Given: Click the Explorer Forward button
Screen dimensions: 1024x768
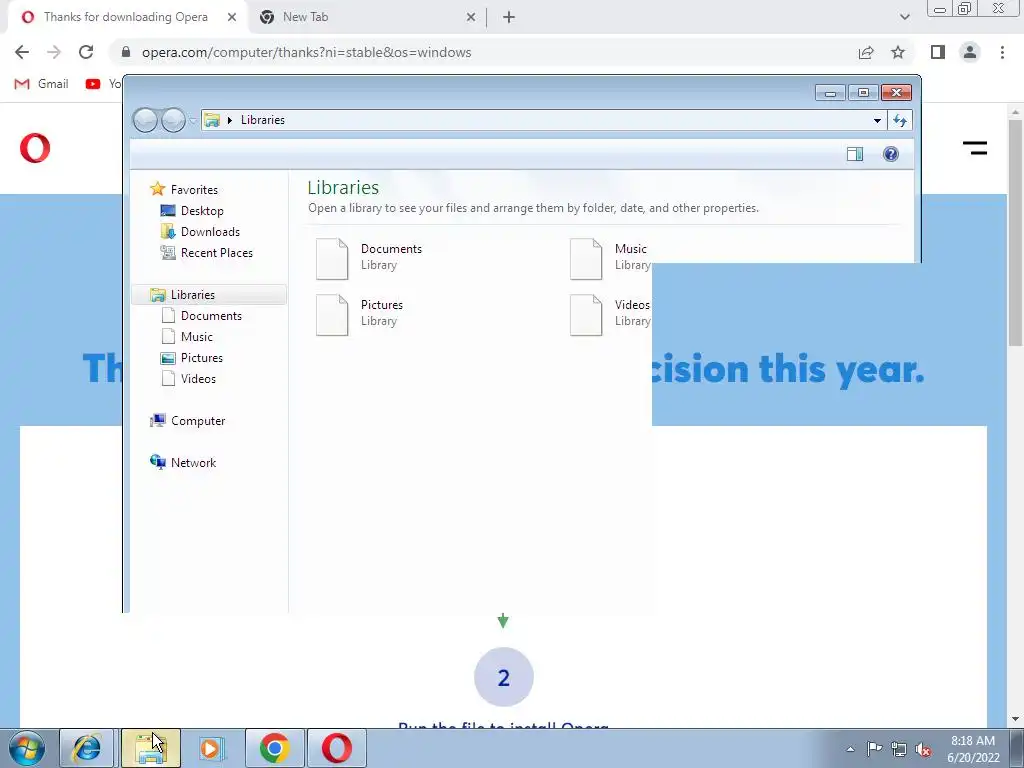Looking at the screenshot, I should pyautogui.click(x=173, y=120).
